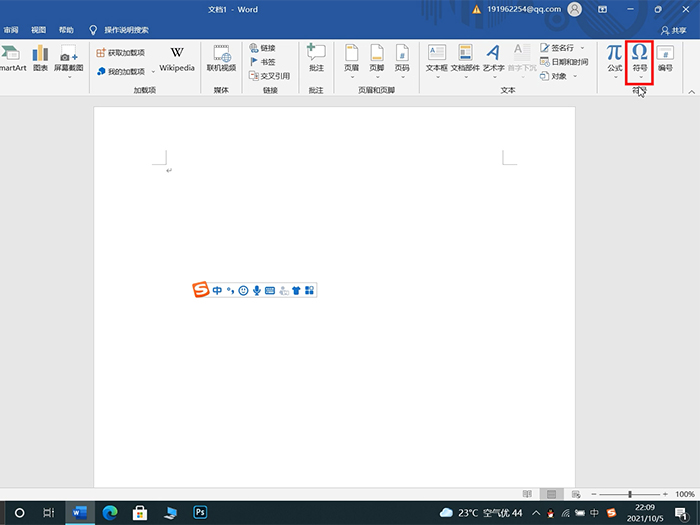Expand the text box (文本框) dropdown arrow
This screenshot has width=700, height=525.
(x=437, y=77)
